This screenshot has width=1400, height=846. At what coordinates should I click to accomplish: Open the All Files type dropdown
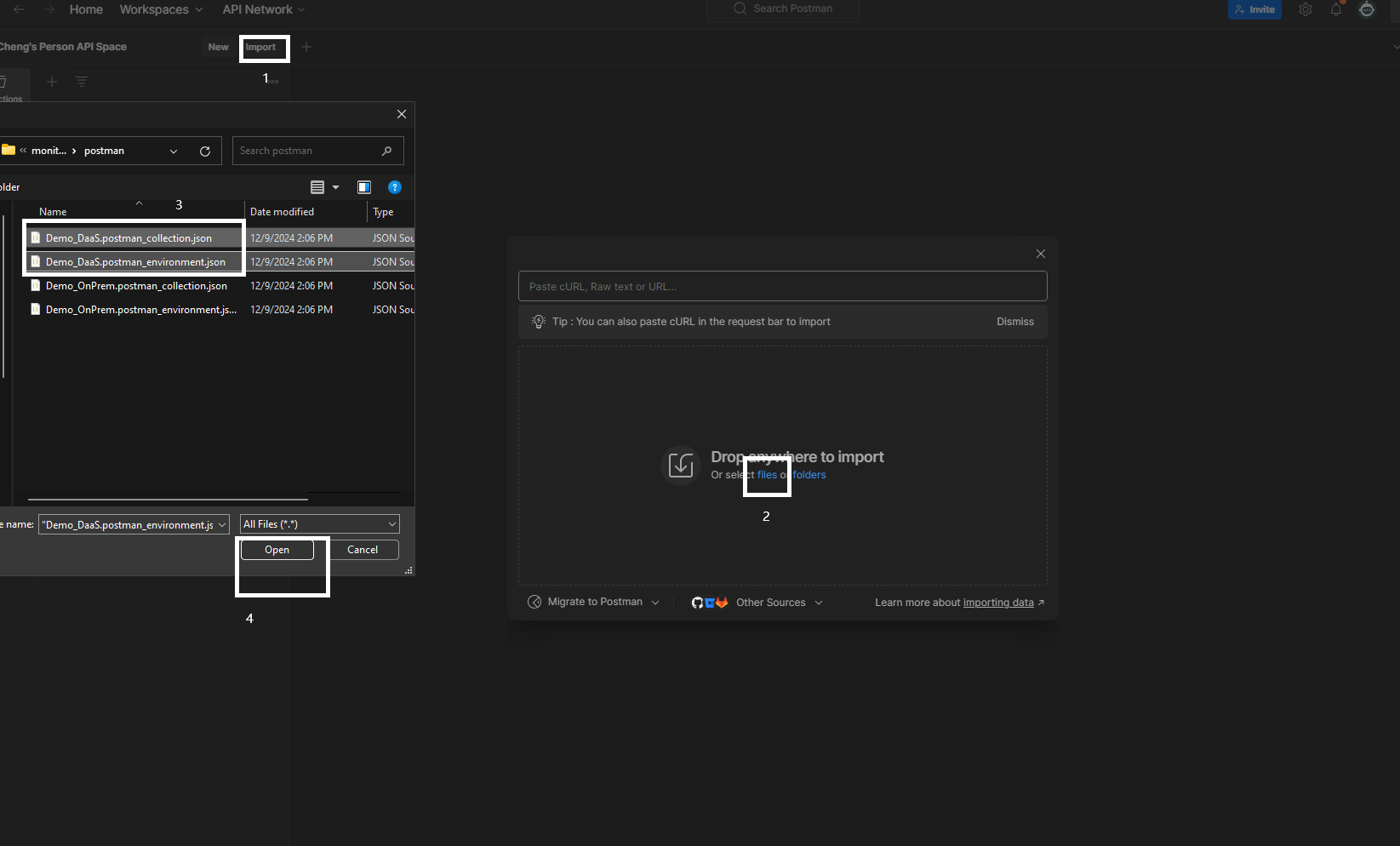pos(319,524)
